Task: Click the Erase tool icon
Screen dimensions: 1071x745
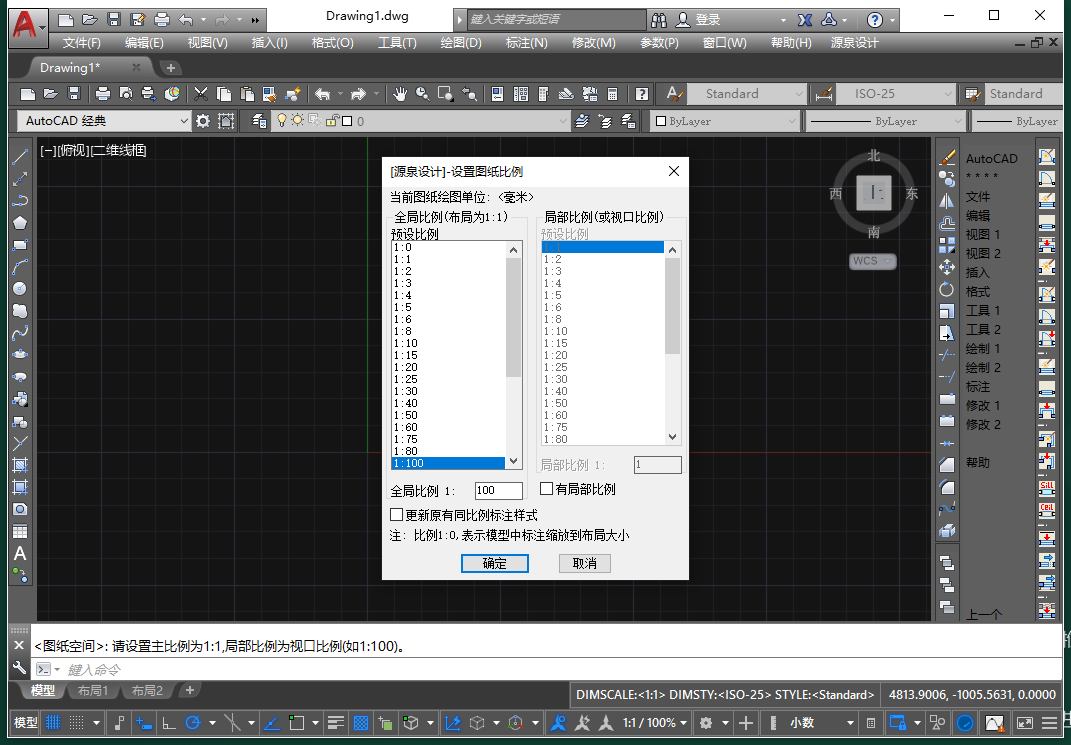Action: [947, 157]
